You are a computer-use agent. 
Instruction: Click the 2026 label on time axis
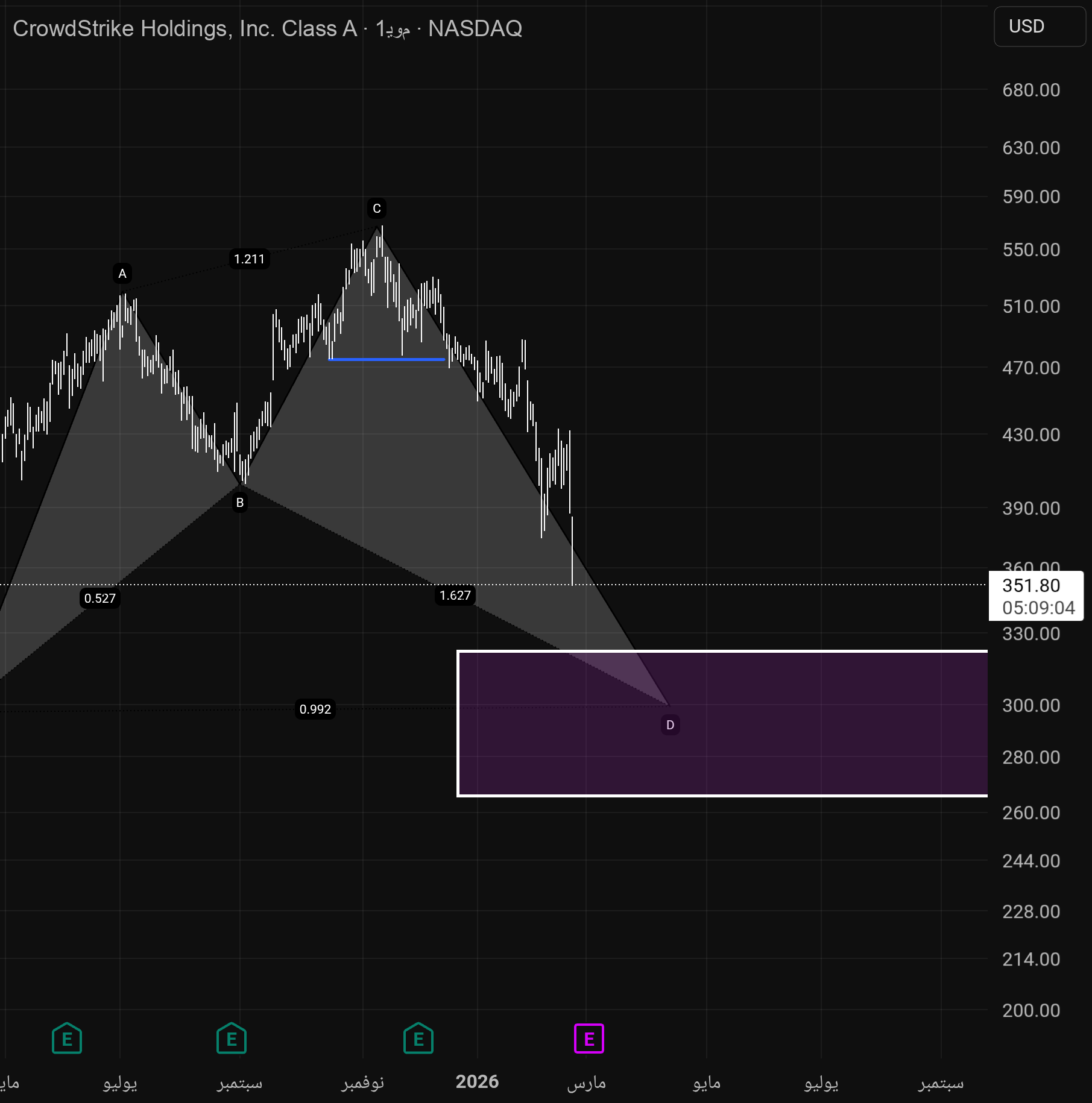[x=477, y=1082]
